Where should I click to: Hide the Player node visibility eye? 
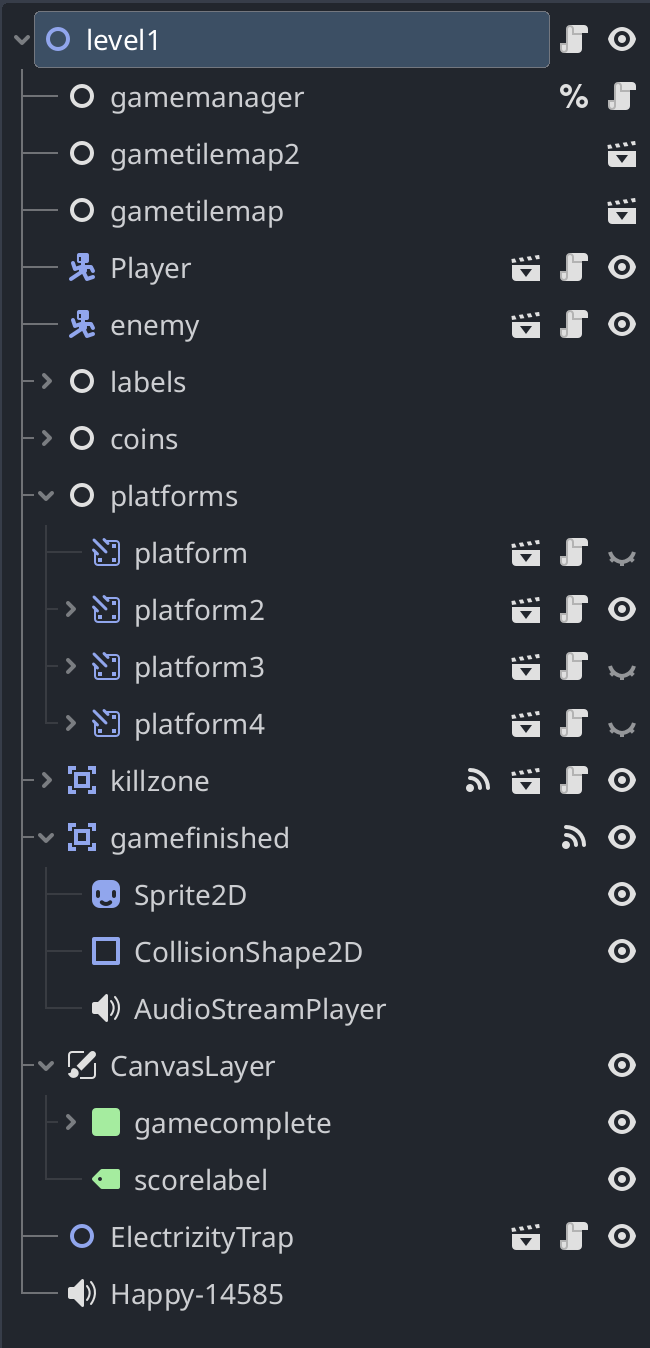click(622, 268)
